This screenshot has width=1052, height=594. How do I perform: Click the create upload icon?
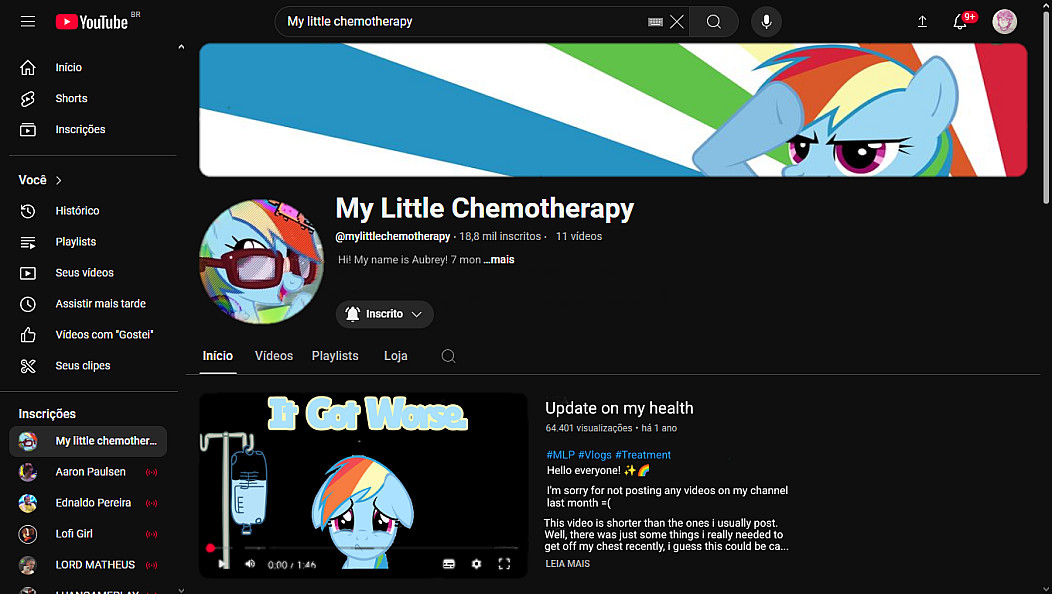coord(923,21)
